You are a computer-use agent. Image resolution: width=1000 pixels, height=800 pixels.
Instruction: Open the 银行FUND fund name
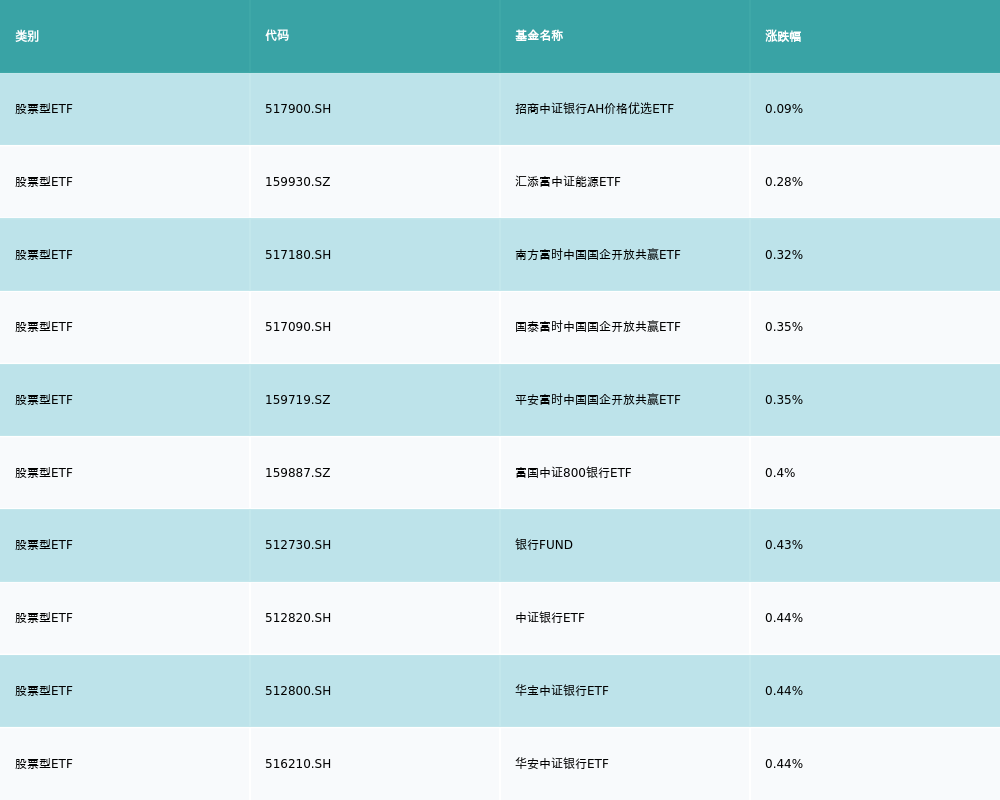tap(544, 545)
